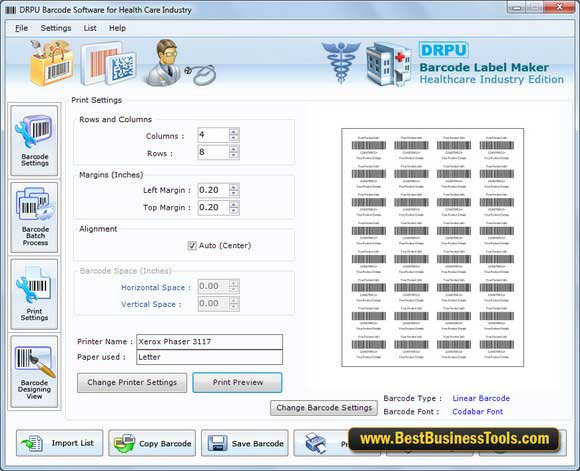The width and height of the screenshot is (580, 471).
Task: Increase the Columns value with up arrow
Action: point(234,131)
